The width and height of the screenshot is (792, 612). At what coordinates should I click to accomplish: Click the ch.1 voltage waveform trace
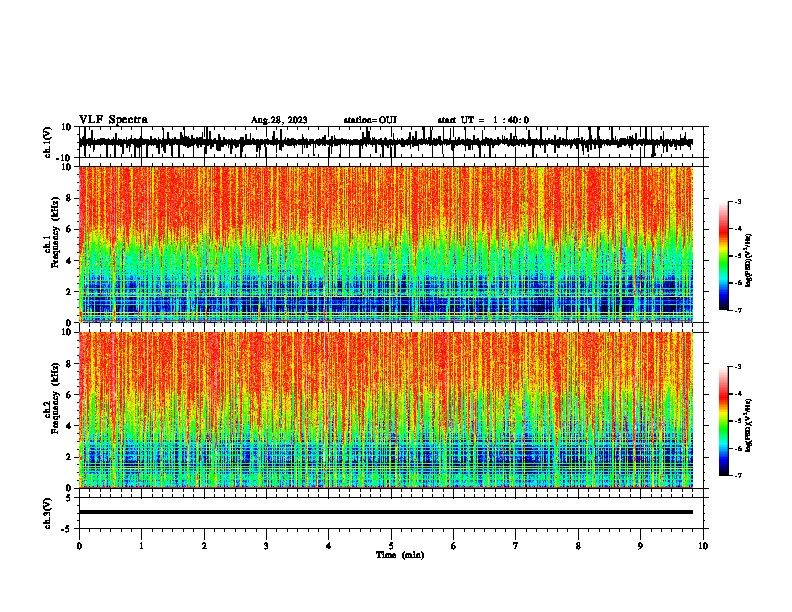(x=385, y=143)
